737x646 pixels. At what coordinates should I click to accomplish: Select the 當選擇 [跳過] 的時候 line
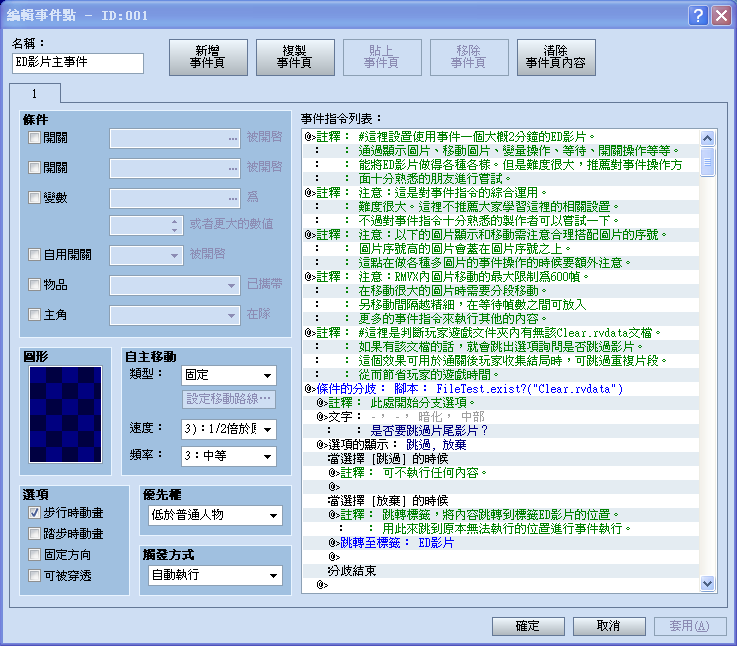tap(501, 459)
